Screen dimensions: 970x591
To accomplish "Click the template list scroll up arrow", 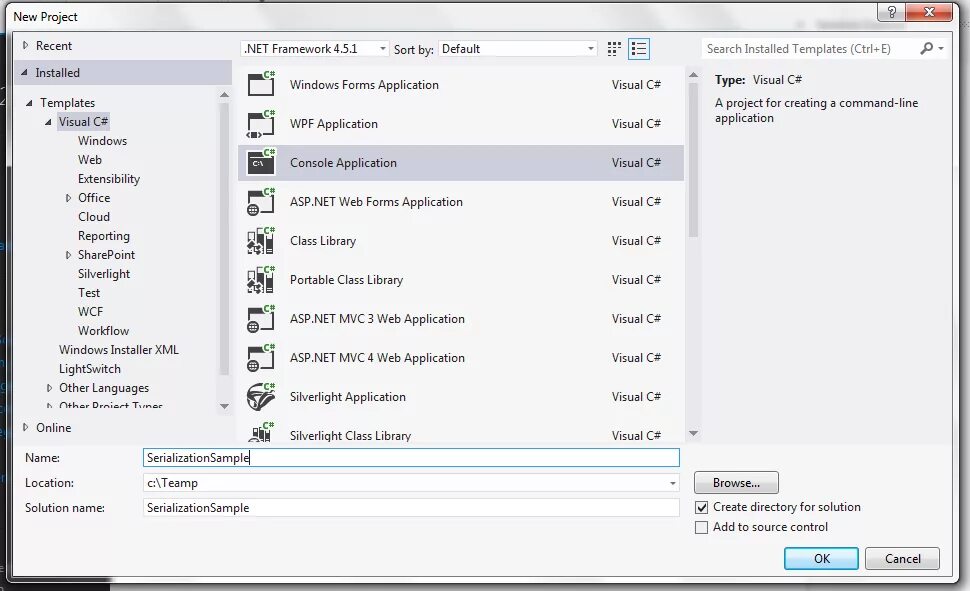I will [693, 75].
